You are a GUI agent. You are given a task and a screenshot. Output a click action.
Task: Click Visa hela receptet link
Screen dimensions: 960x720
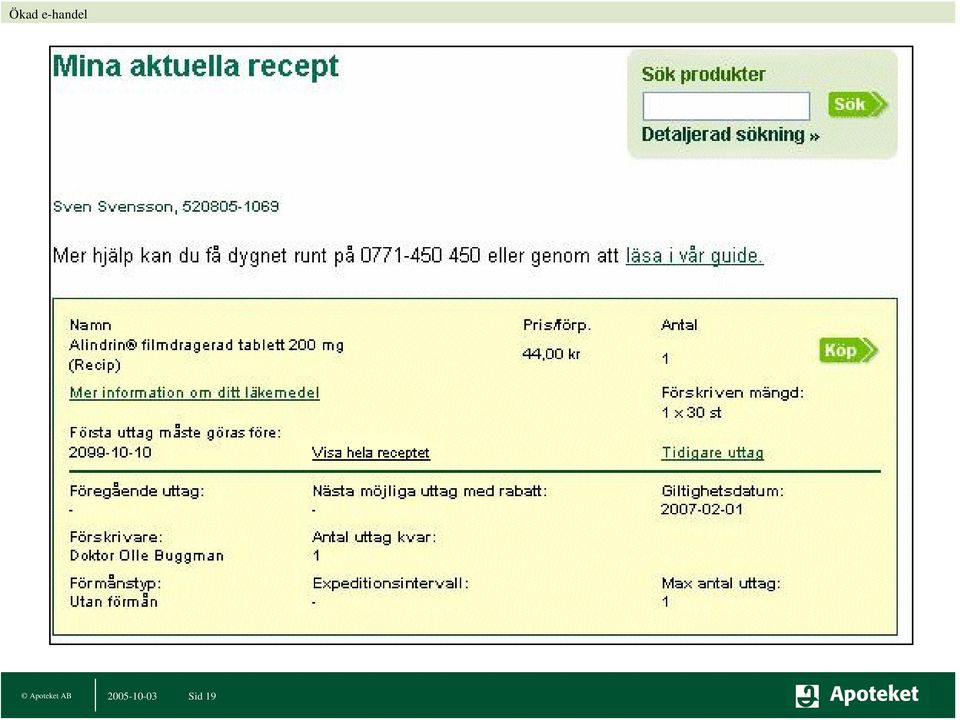[370, 453]
